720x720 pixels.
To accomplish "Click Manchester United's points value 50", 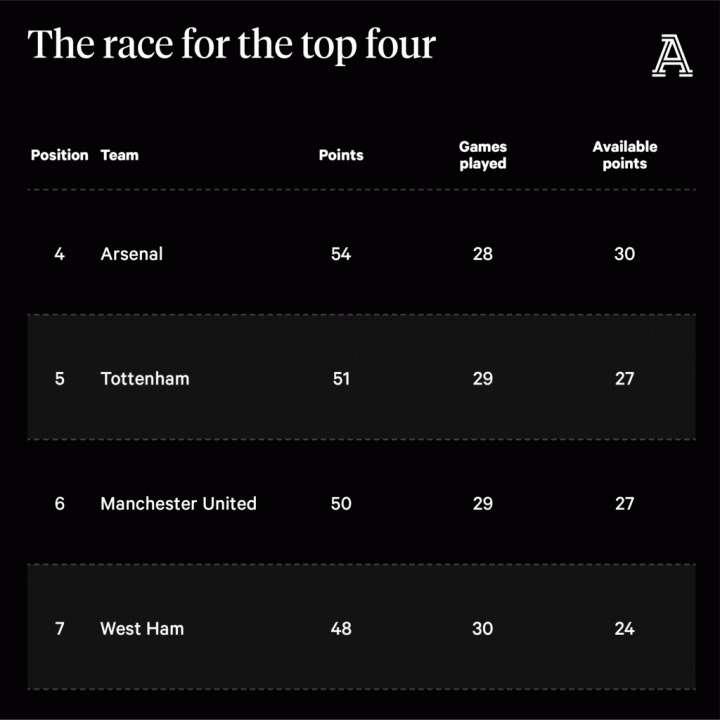I will tap(341, 504).
